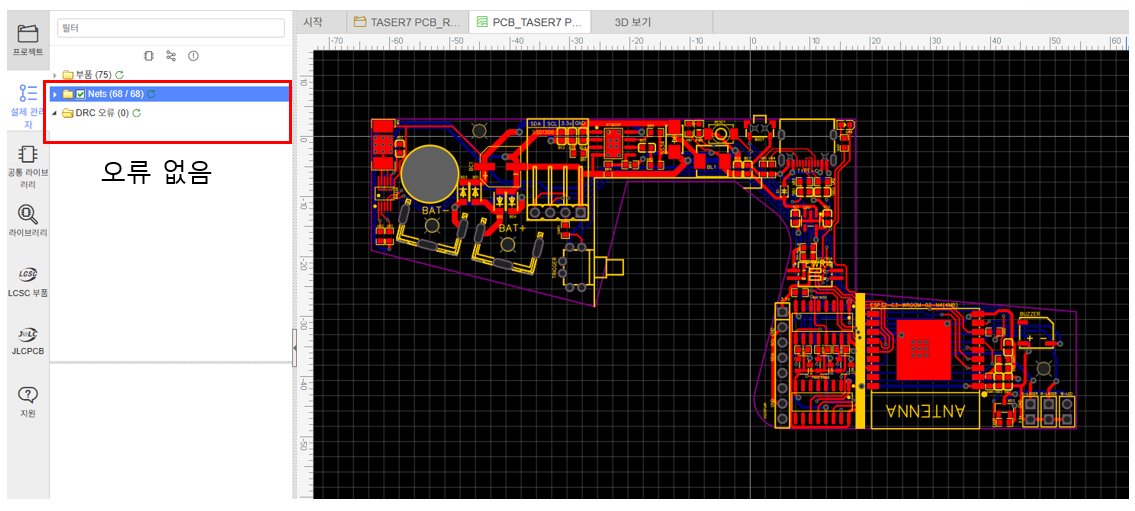Expand the Nets (68 / 68) folder
1135x511 pixels.
54,94
